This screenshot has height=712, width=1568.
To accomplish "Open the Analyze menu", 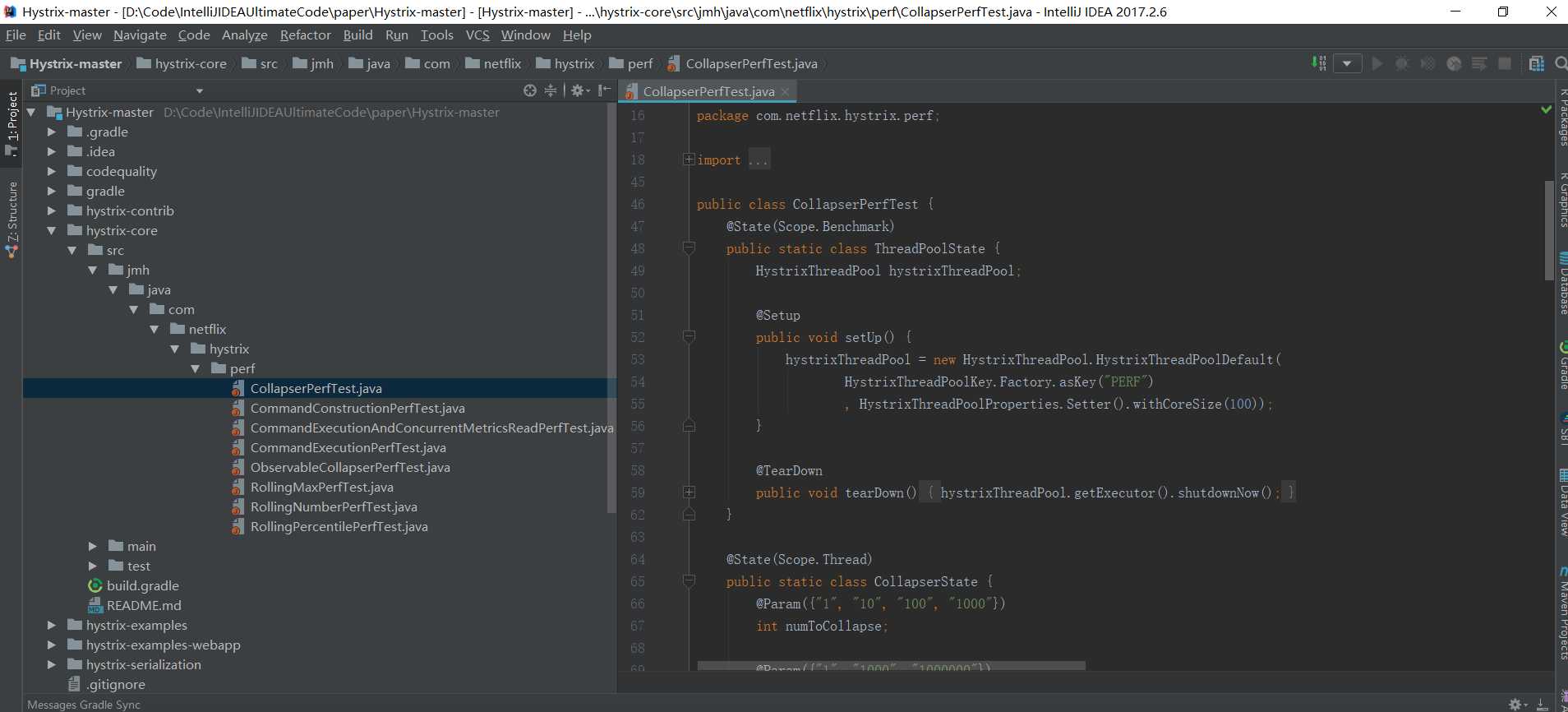I will click(x=245, y=35).
